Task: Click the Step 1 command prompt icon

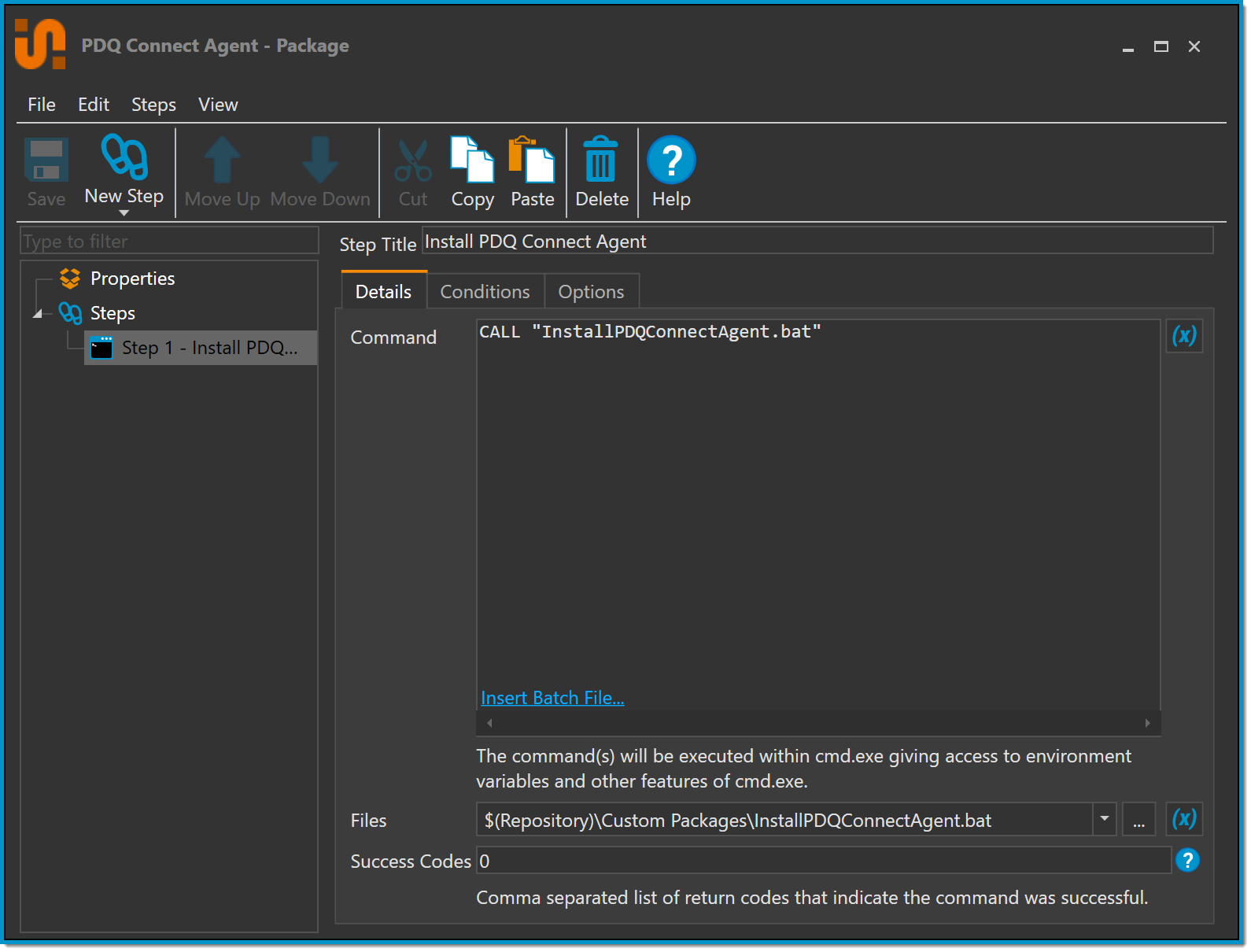Action: pos(101,348)
